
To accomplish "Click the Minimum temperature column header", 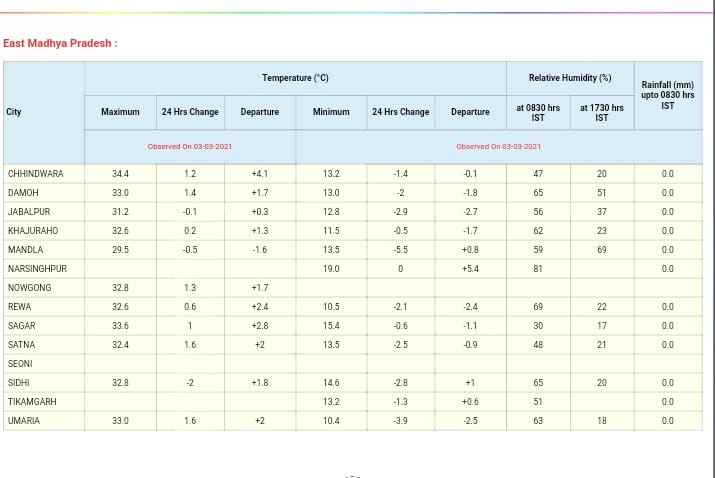I will point(331,112).
